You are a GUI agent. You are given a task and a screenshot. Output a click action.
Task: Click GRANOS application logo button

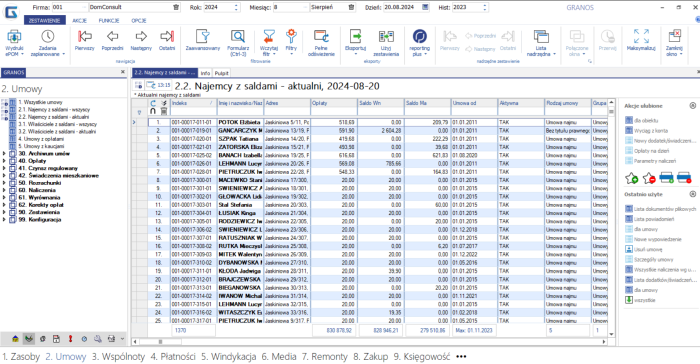tap(11, 12)
